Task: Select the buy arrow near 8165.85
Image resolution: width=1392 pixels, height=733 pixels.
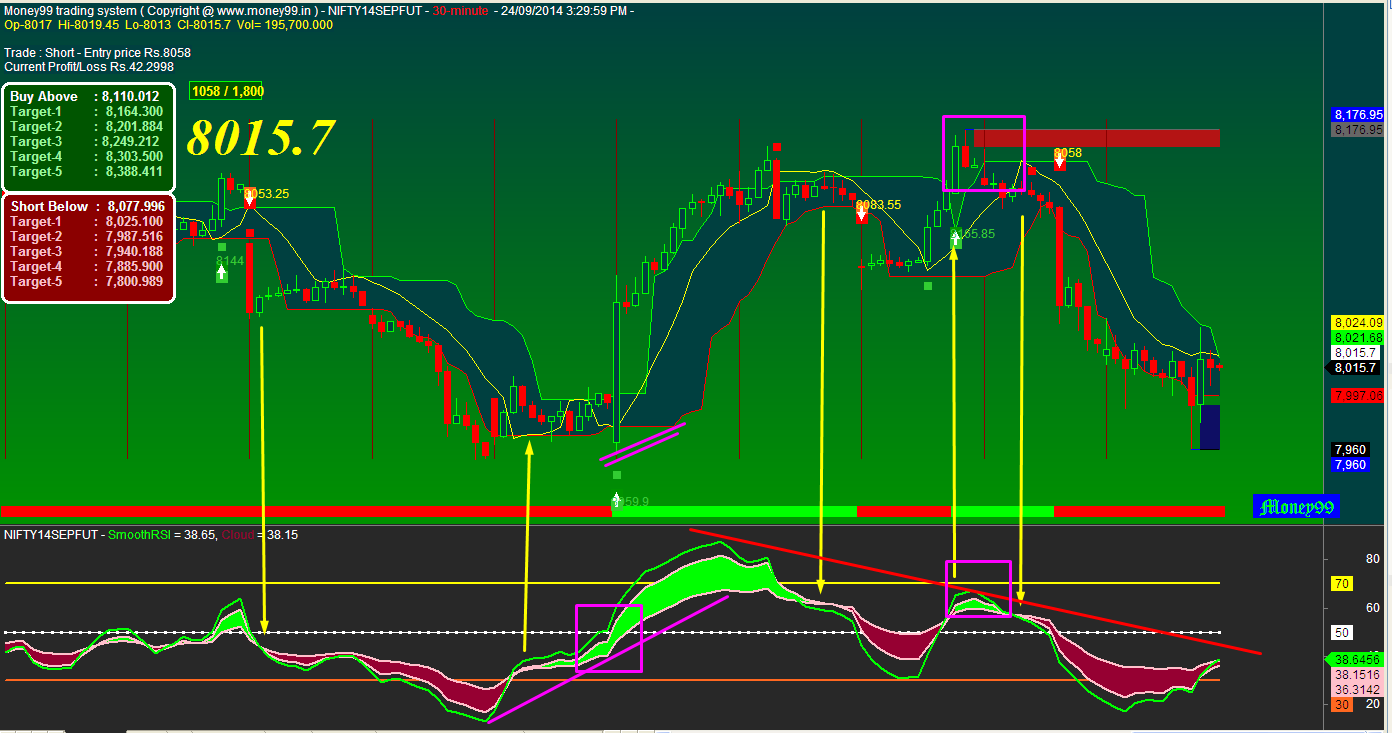Action: (x=955, y=241)
